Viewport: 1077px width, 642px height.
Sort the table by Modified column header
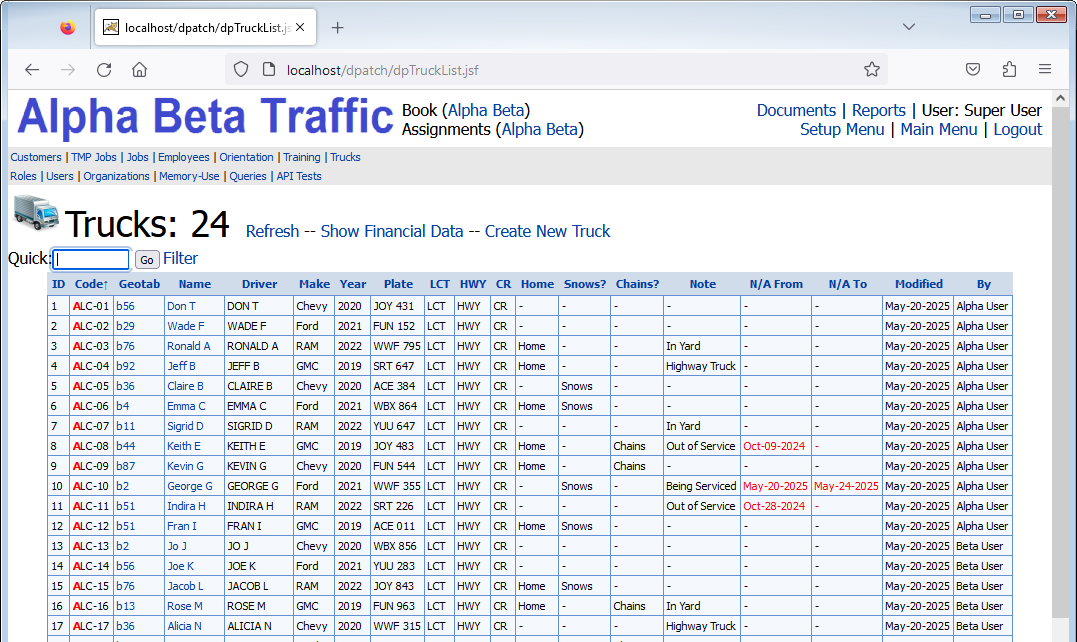(918, 284)
